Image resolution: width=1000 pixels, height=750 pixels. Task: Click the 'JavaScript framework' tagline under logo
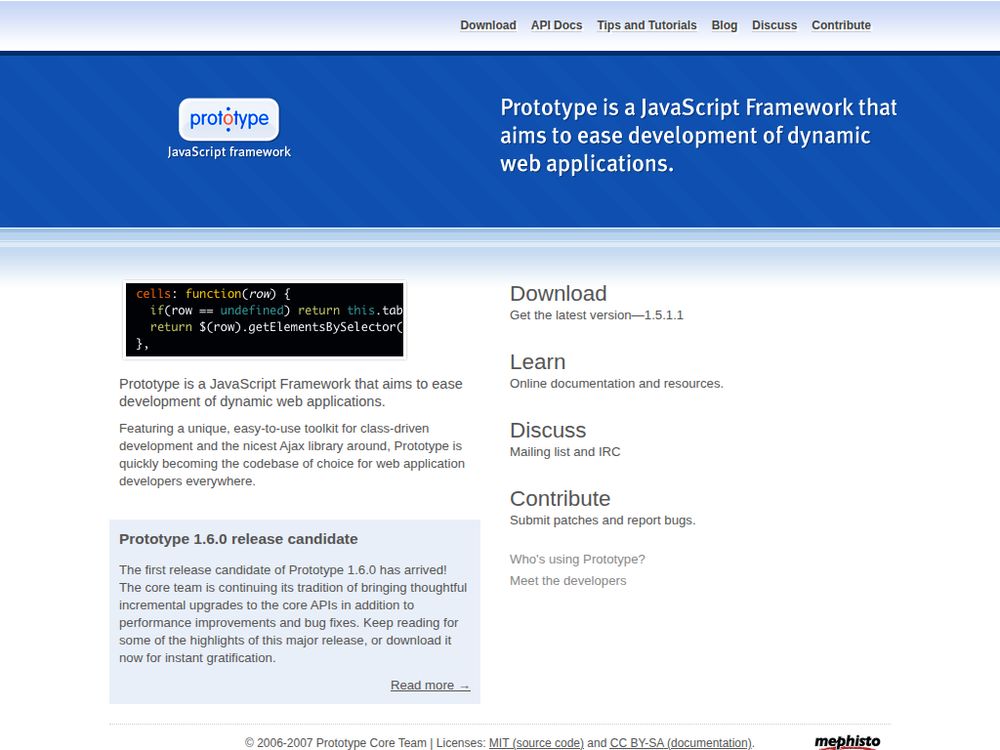(x=229, y=152)
